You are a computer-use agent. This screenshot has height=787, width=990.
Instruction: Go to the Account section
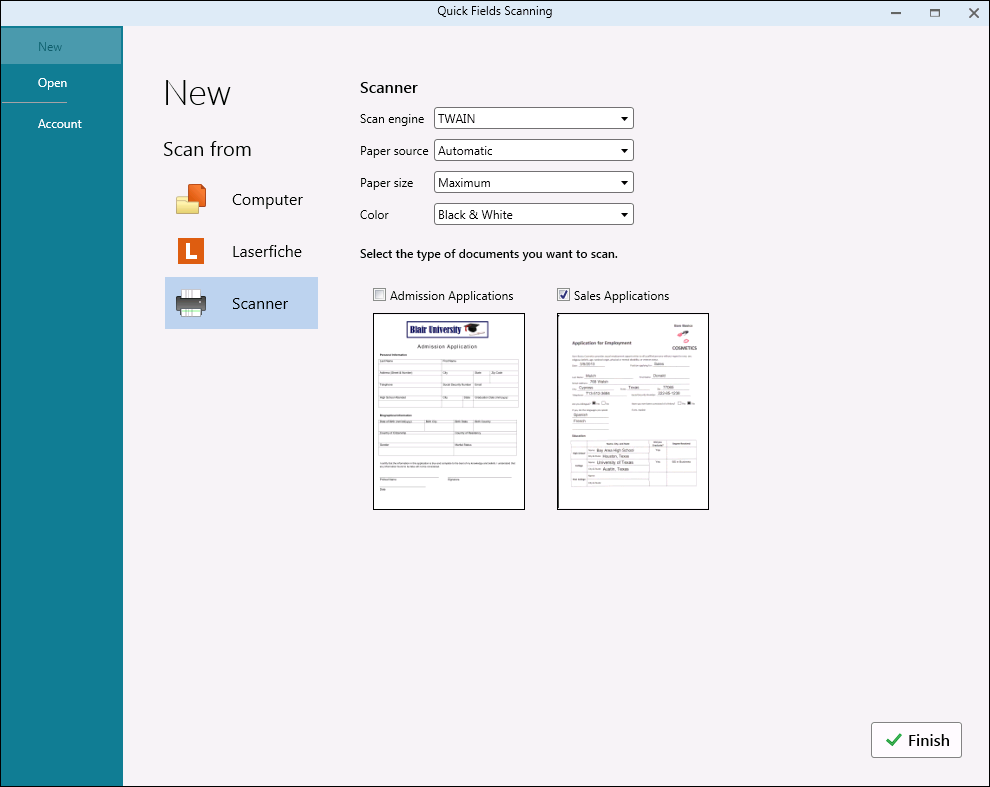(60, 124)
